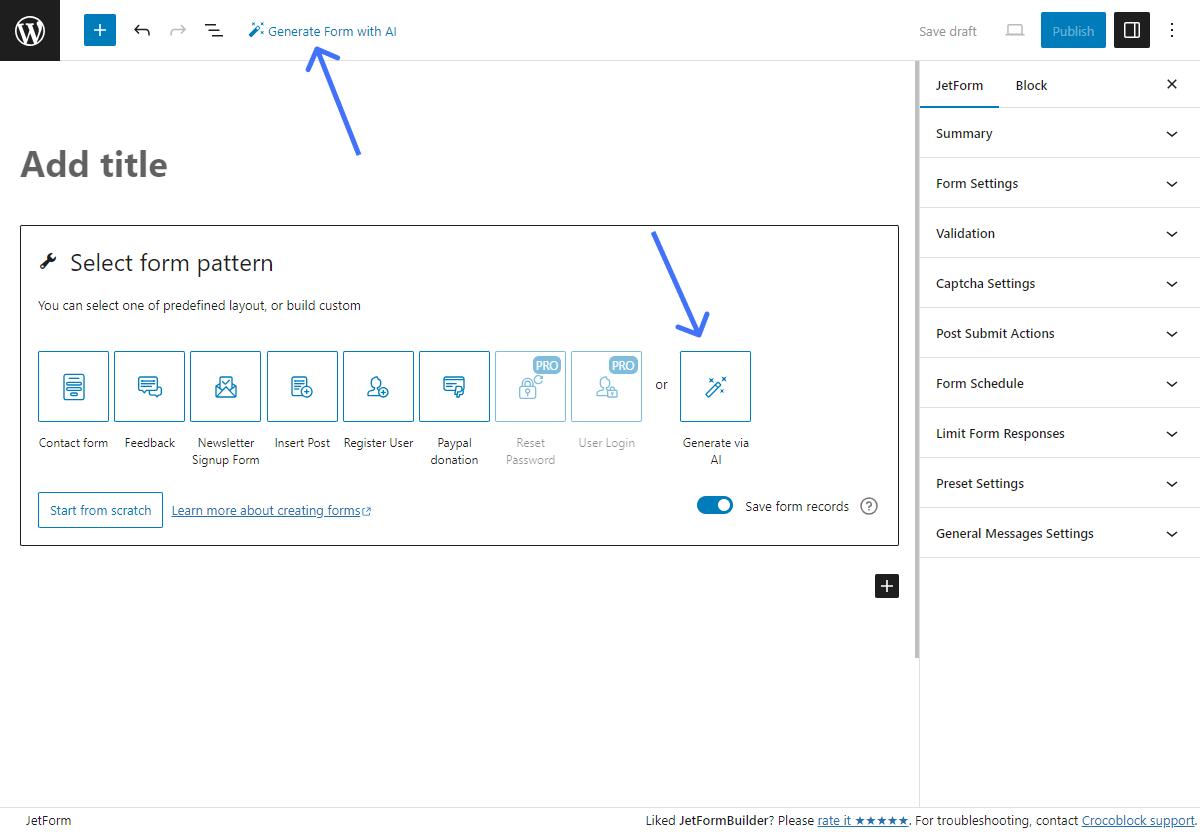Viewport: 1200px width, 832px height.
Task: Click the Start from scratch button
Action: tap(100, 510)
